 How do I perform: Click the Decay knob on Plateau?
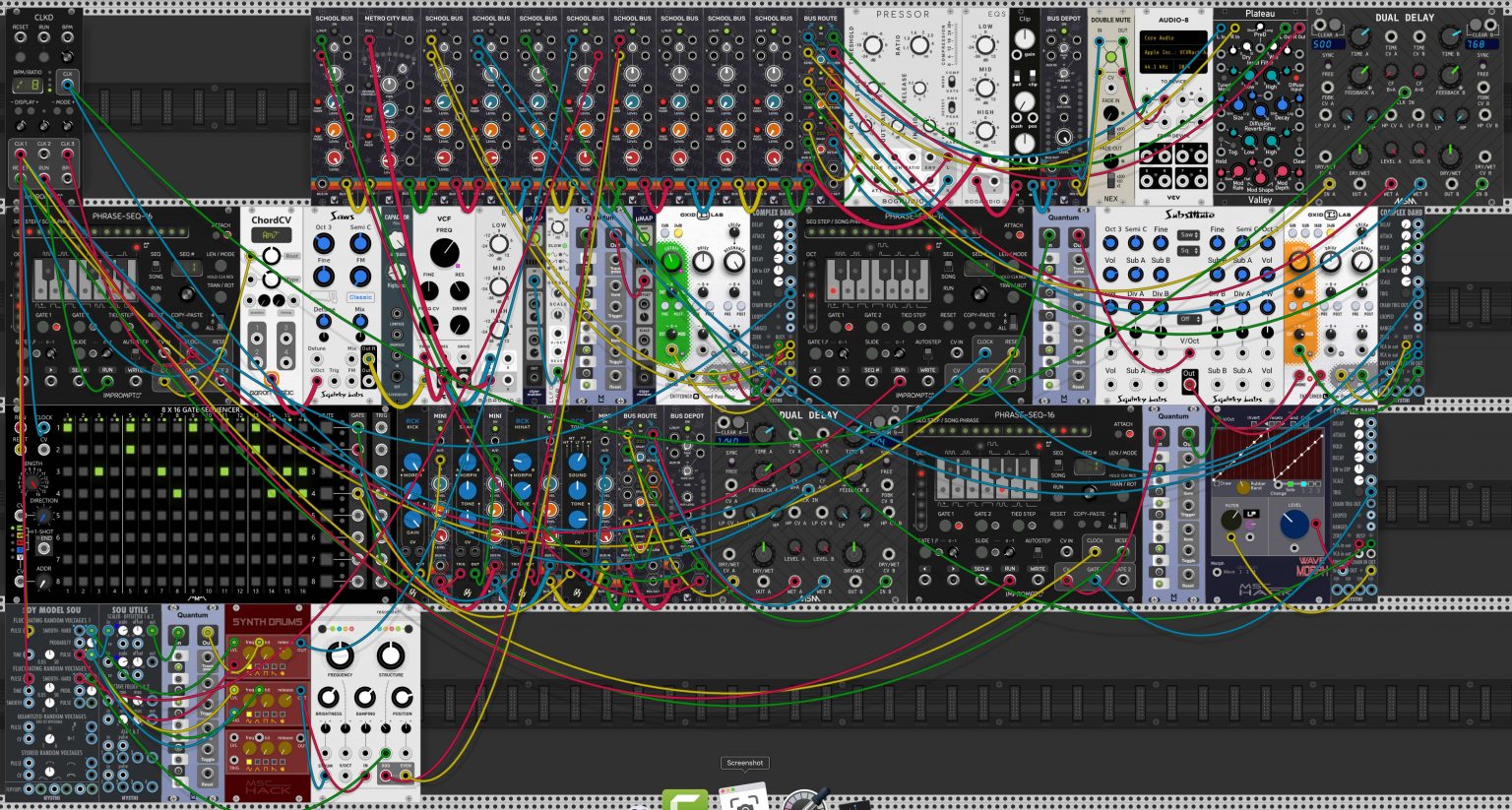pos(1282,103)
